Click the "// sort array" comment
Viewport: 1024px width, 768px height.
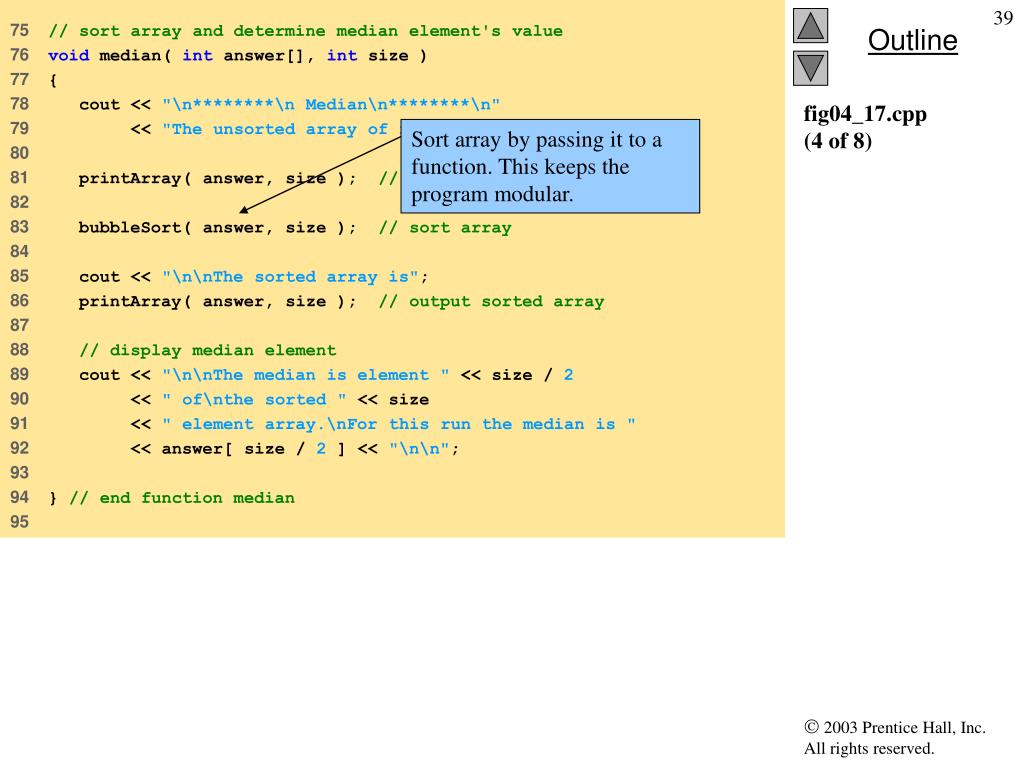(445, 227)
